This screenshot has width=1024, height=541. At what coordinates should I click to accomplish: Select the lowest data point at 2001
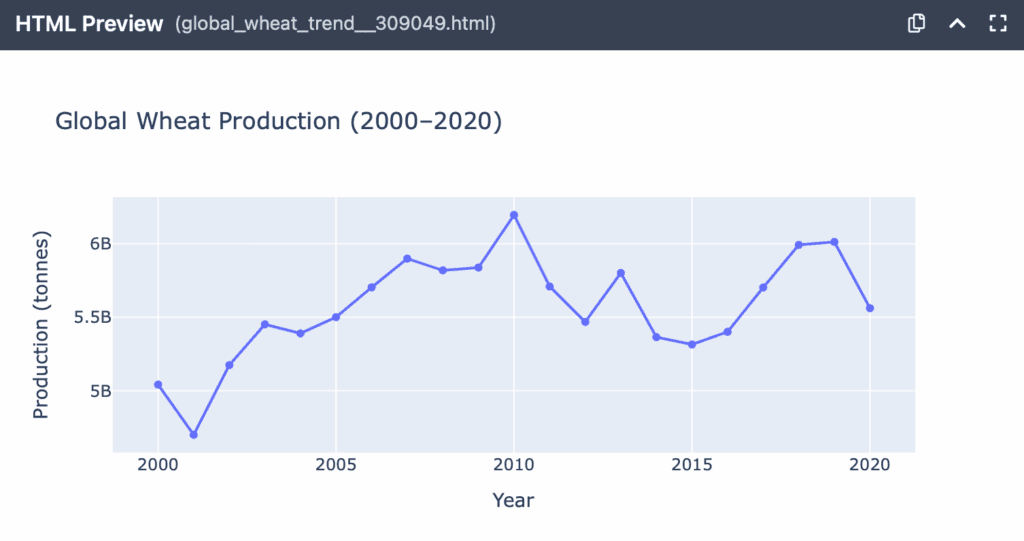(x=194, y=435)
